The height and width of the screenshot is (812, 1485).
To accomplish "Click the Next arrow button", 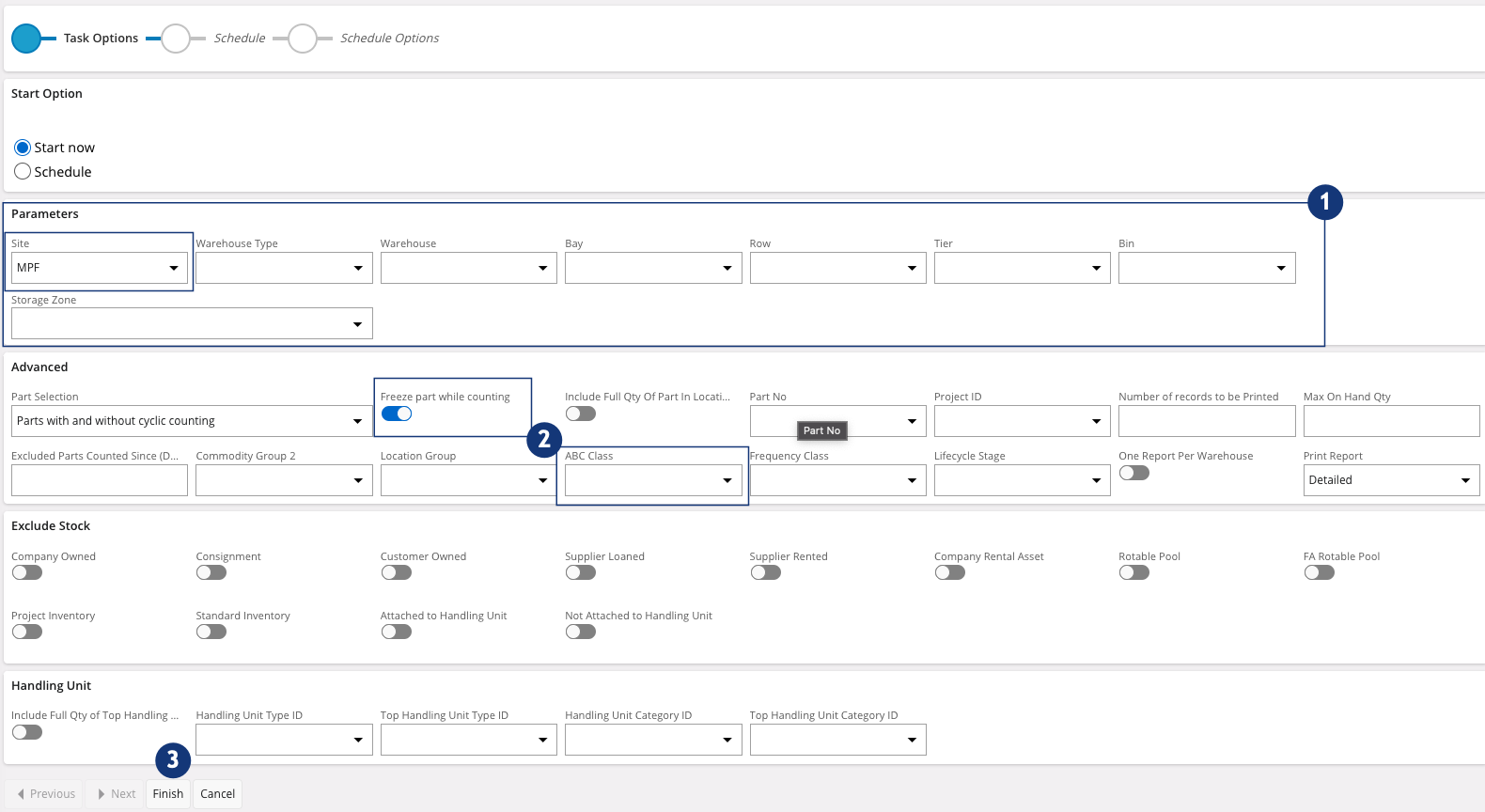I will click(x=116, y=794).
